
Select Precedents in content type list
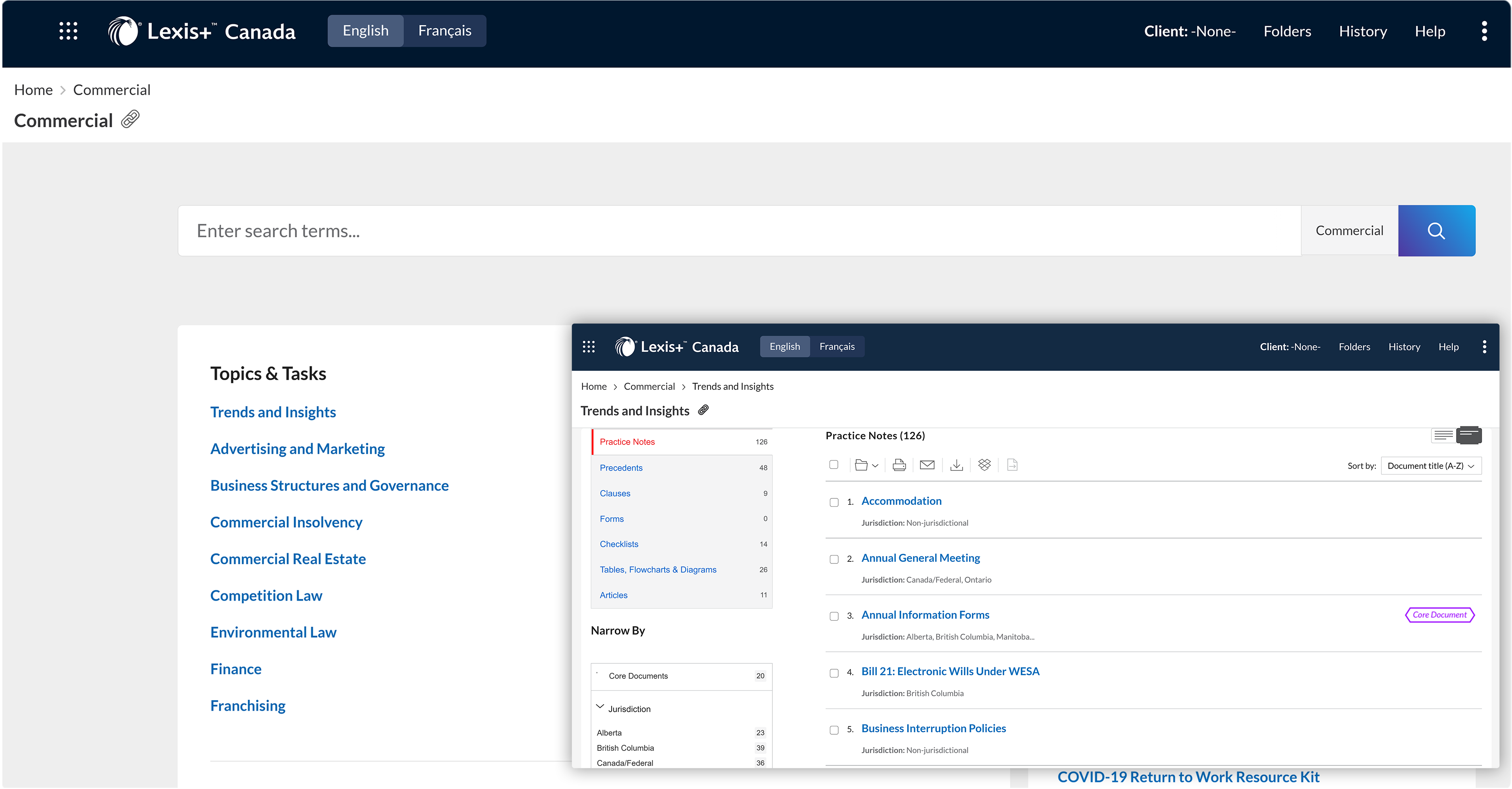[621, 468]
